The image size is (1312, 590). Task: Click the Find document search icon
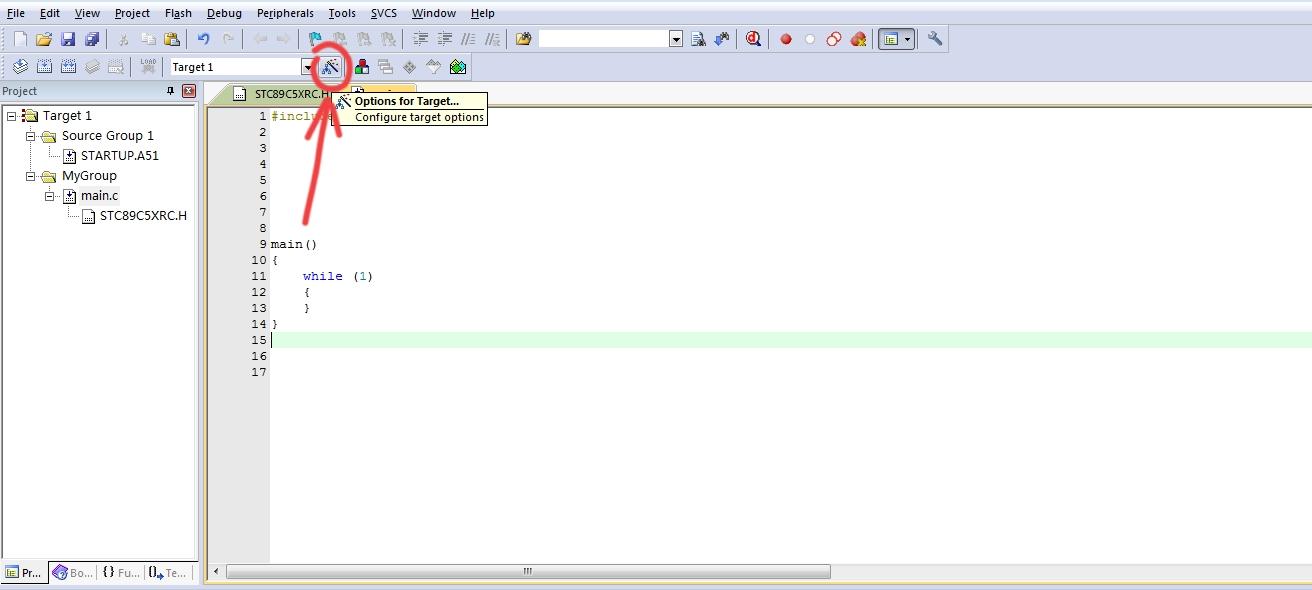click(698, 39)
